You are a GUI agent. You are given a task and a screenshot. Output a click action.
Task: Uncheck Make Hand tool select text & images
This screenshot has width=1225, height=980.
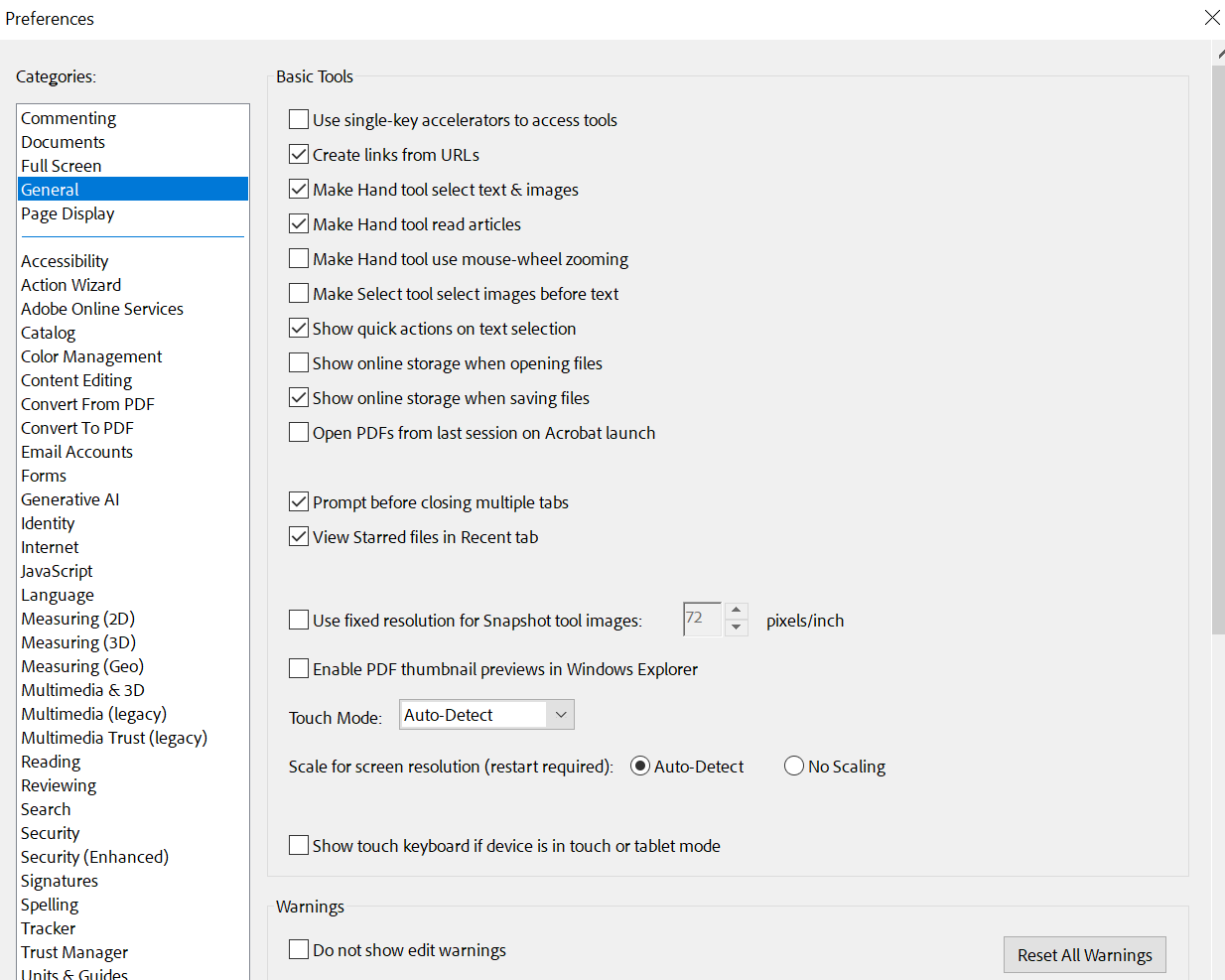(x=299, y=189)
